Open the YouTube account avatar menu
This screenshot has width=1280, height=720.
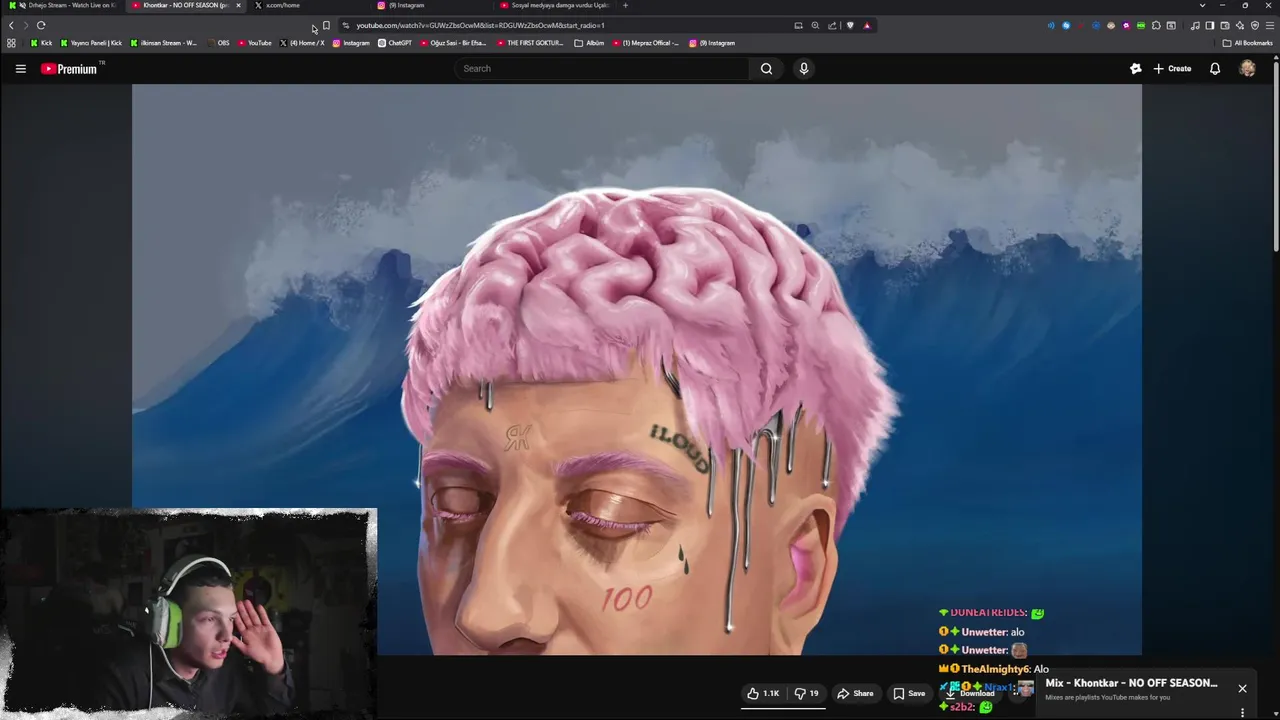click(x=1247, y=69)
